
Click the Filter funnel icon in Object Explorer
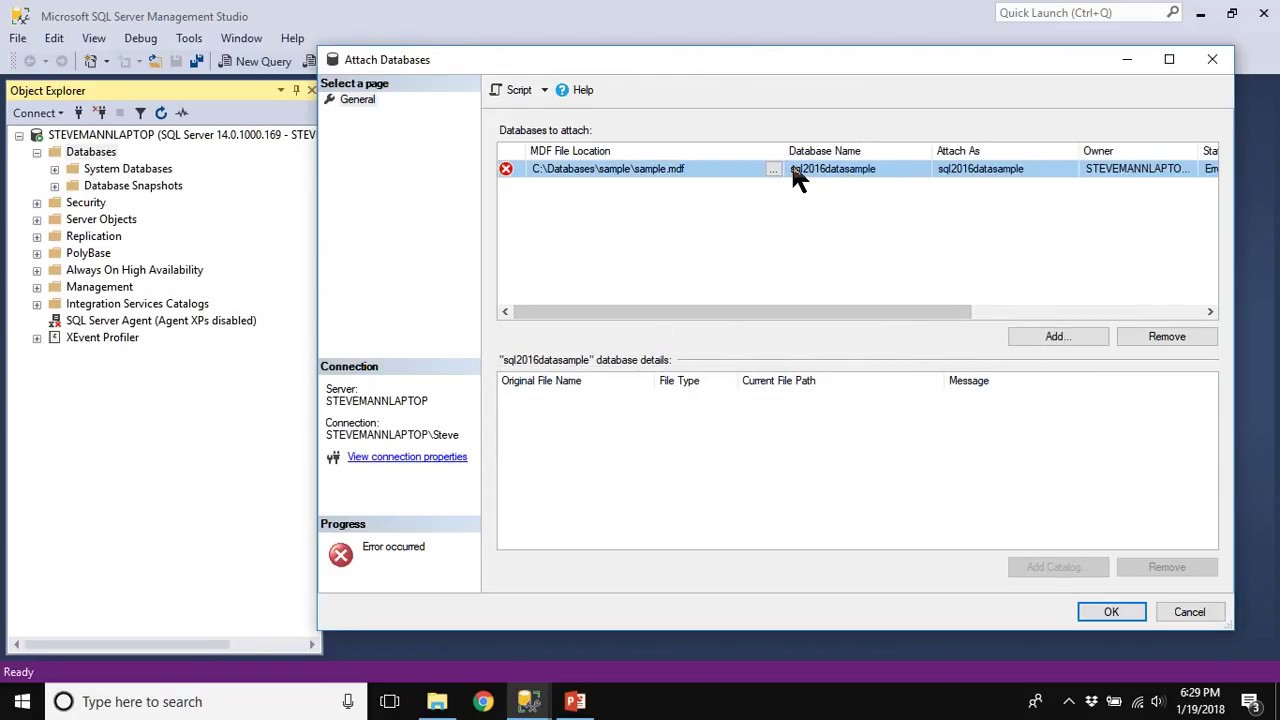140,113
